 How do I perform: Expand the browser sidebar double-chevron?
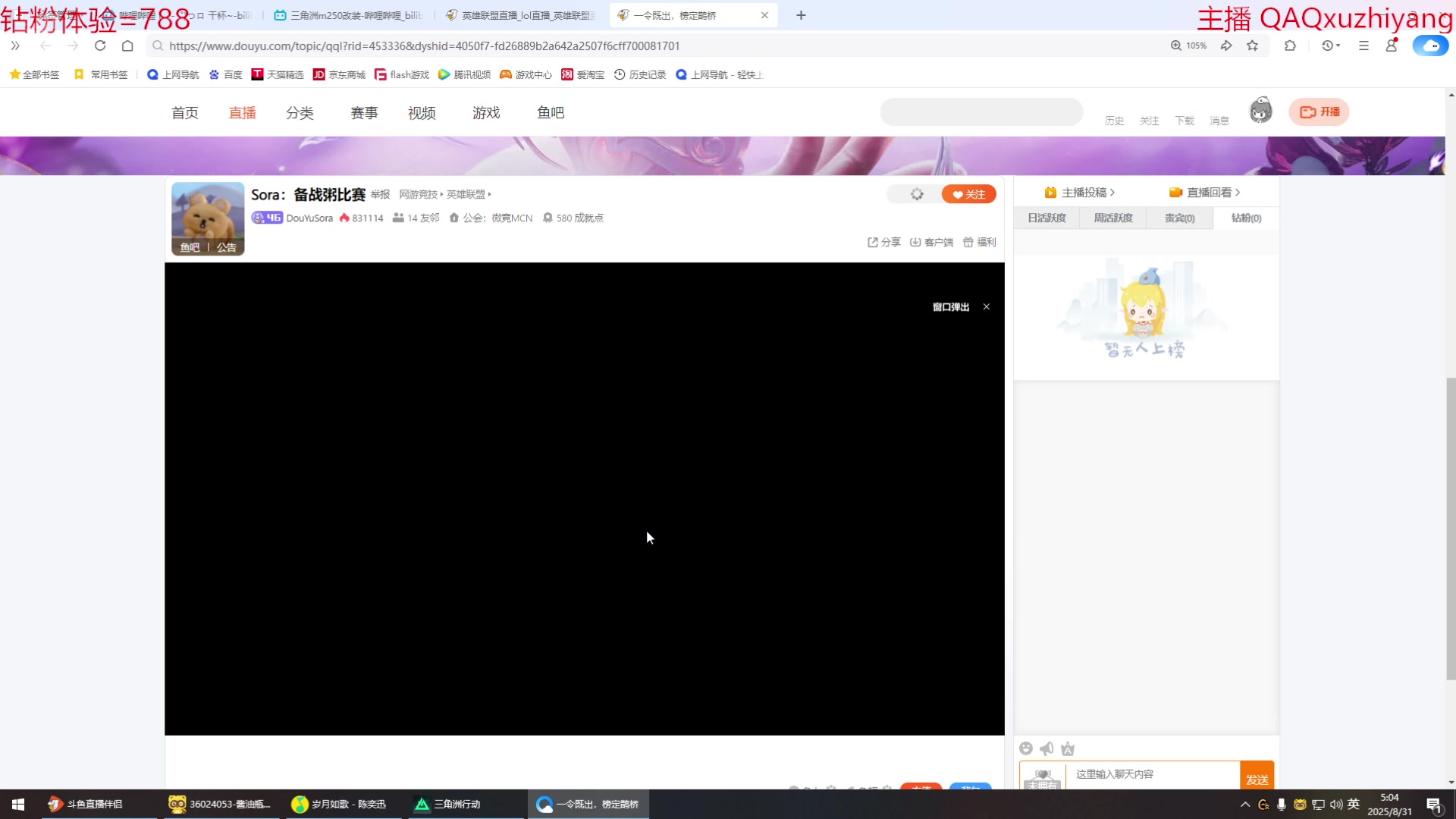[15, 45]
